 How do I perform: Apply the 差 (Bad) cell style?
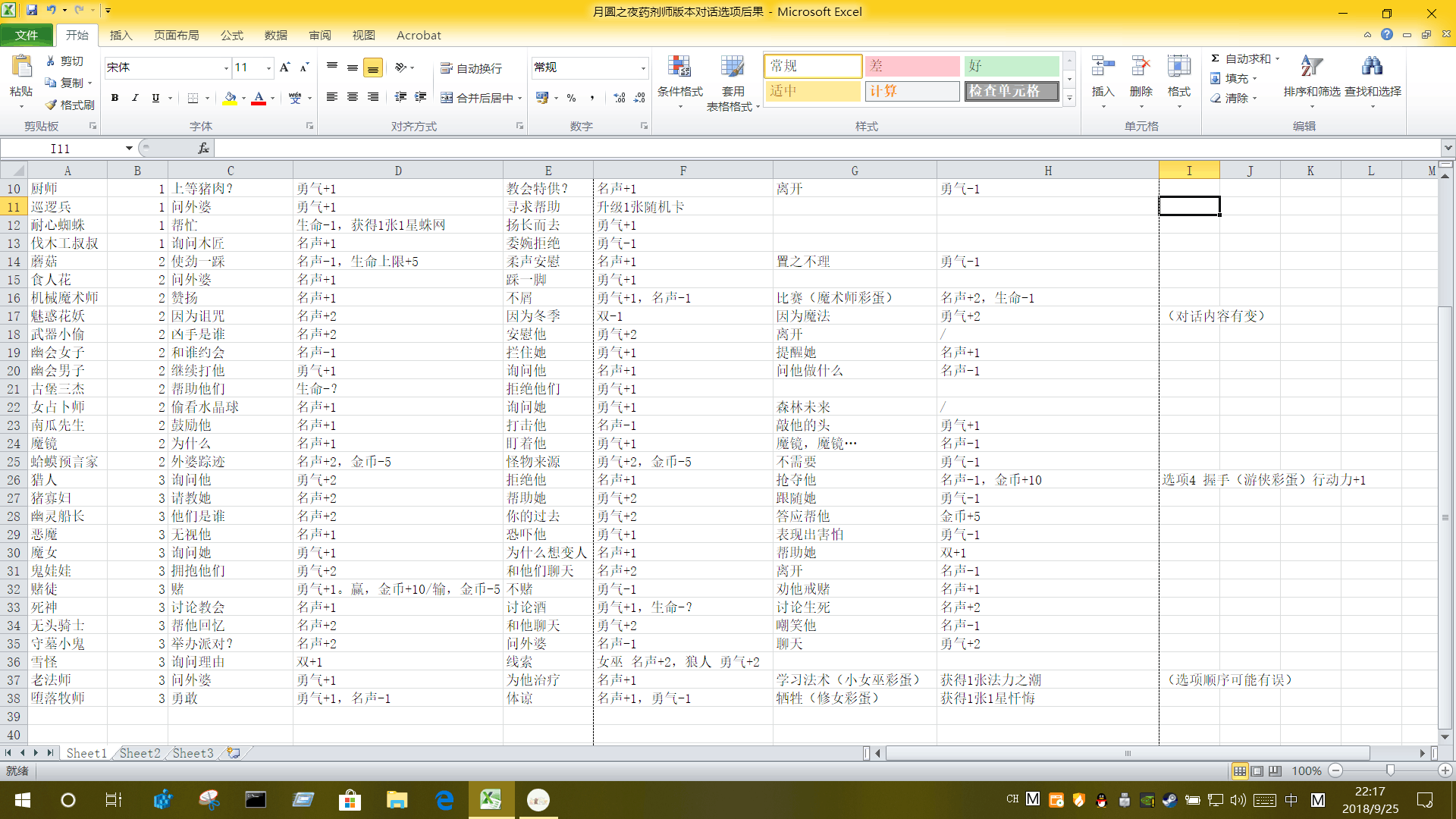point(912,66)
